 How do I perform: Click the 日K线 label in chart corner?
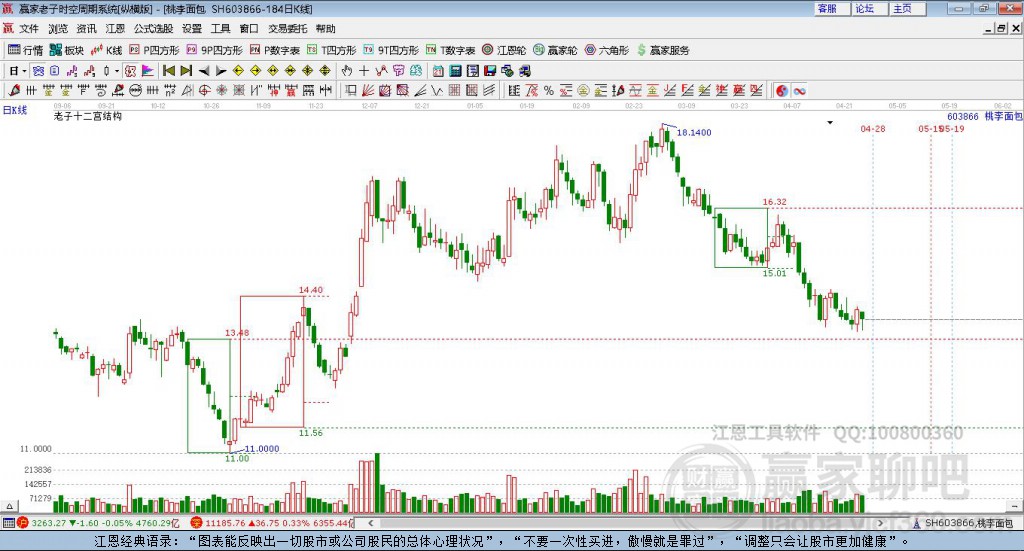click(x=15, y=110)
